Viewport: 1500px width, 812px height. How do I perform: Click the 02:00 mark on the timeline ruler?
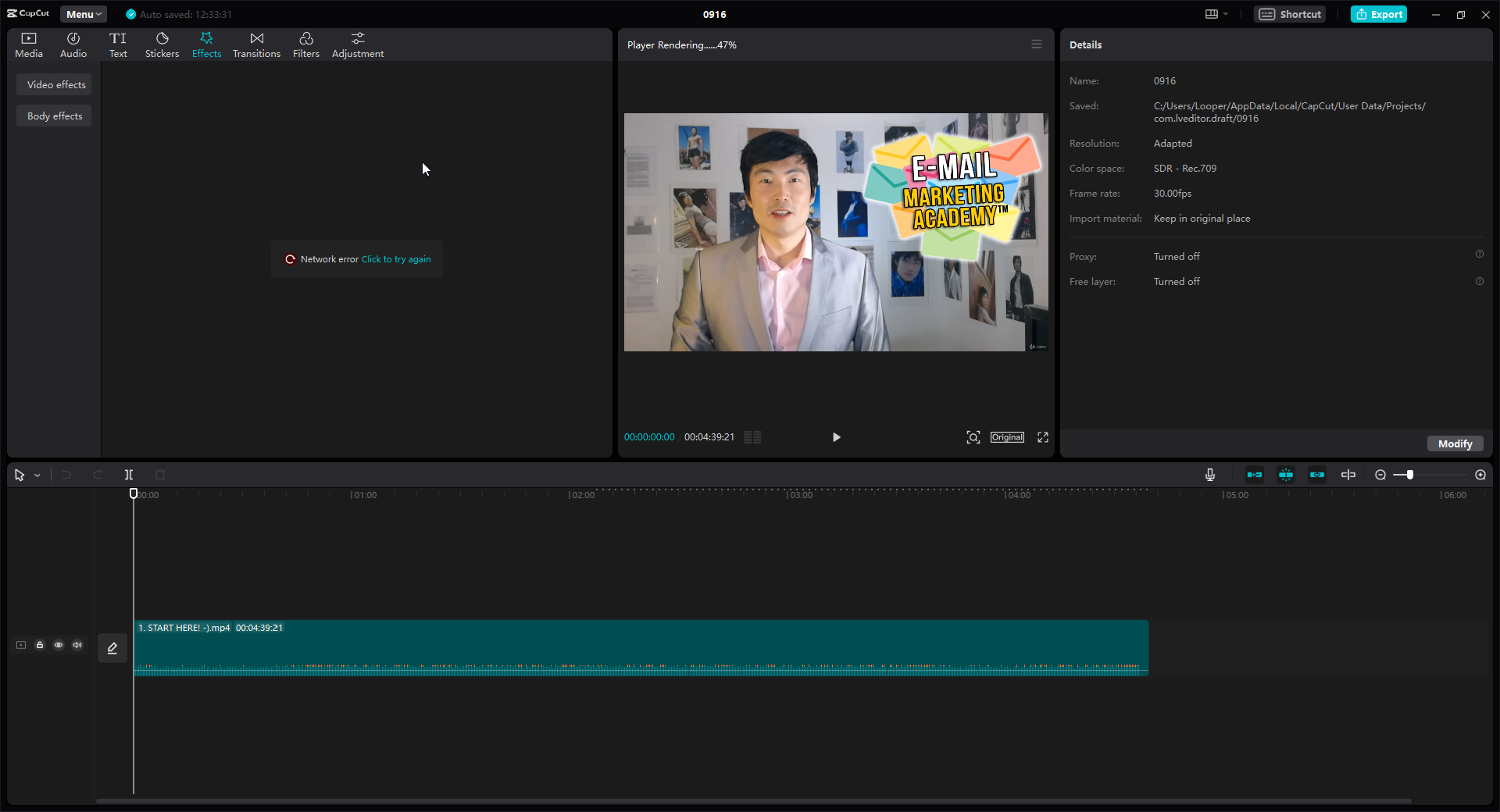(582, 495)
